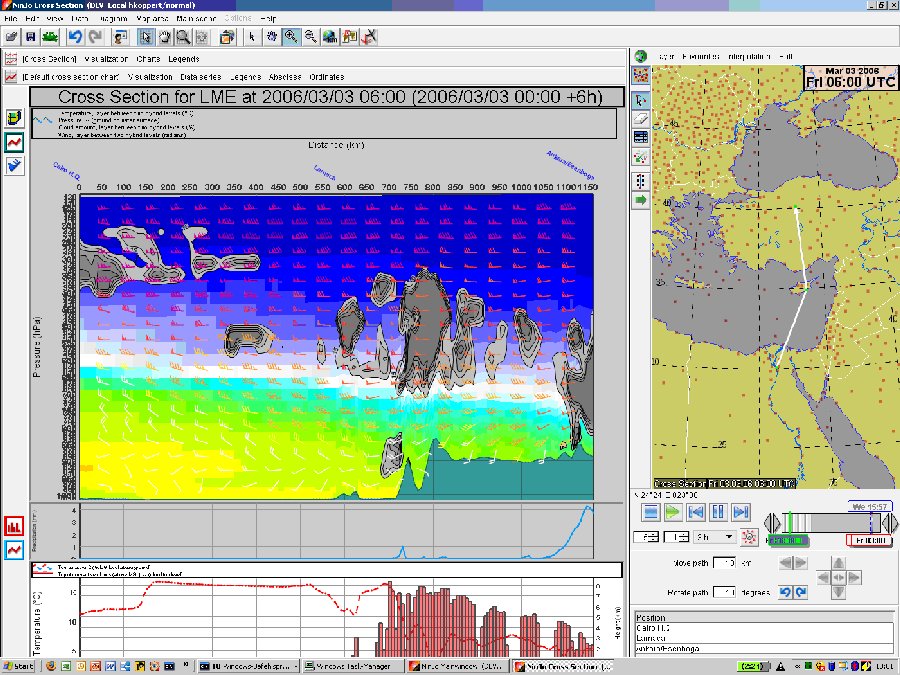
Task: Click the move path center button
Action: point(839,577)
